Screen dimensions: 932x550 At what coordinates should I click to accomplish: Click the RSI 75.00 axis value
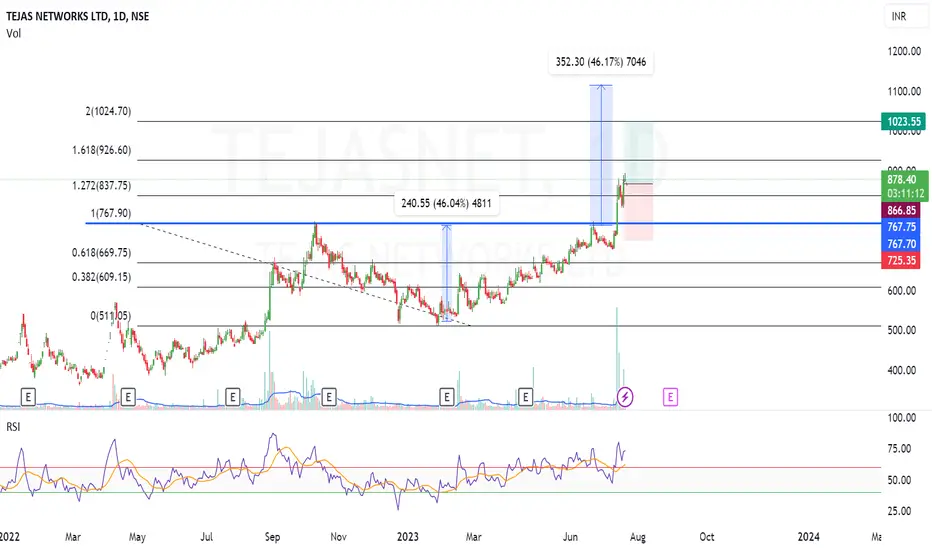tap(899, 448)
